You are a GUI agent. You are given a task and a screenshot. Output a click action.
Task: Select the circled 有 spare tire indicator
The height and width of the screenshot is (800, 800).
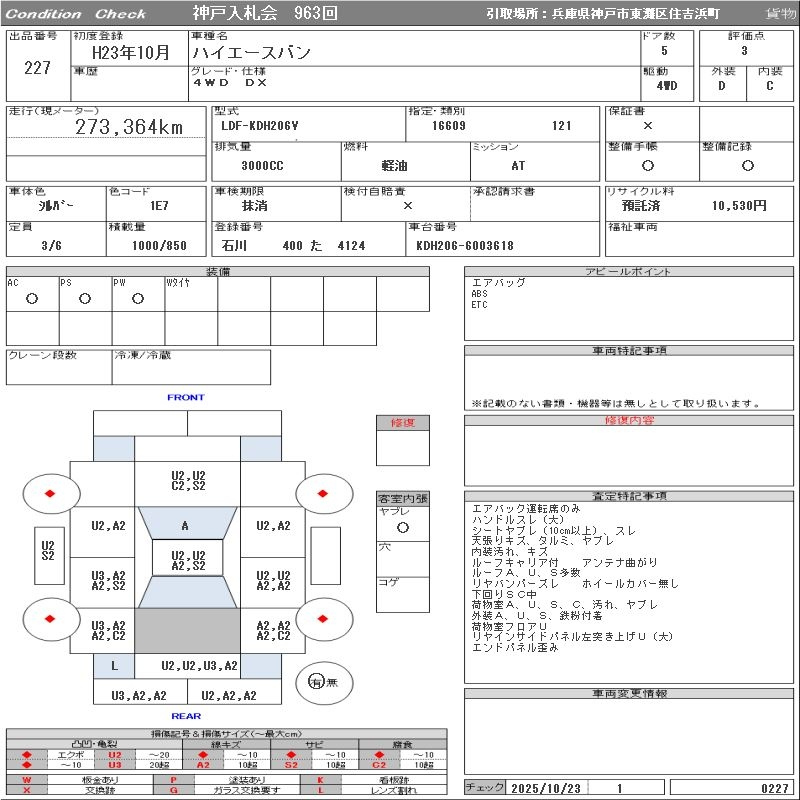[316, 682]
